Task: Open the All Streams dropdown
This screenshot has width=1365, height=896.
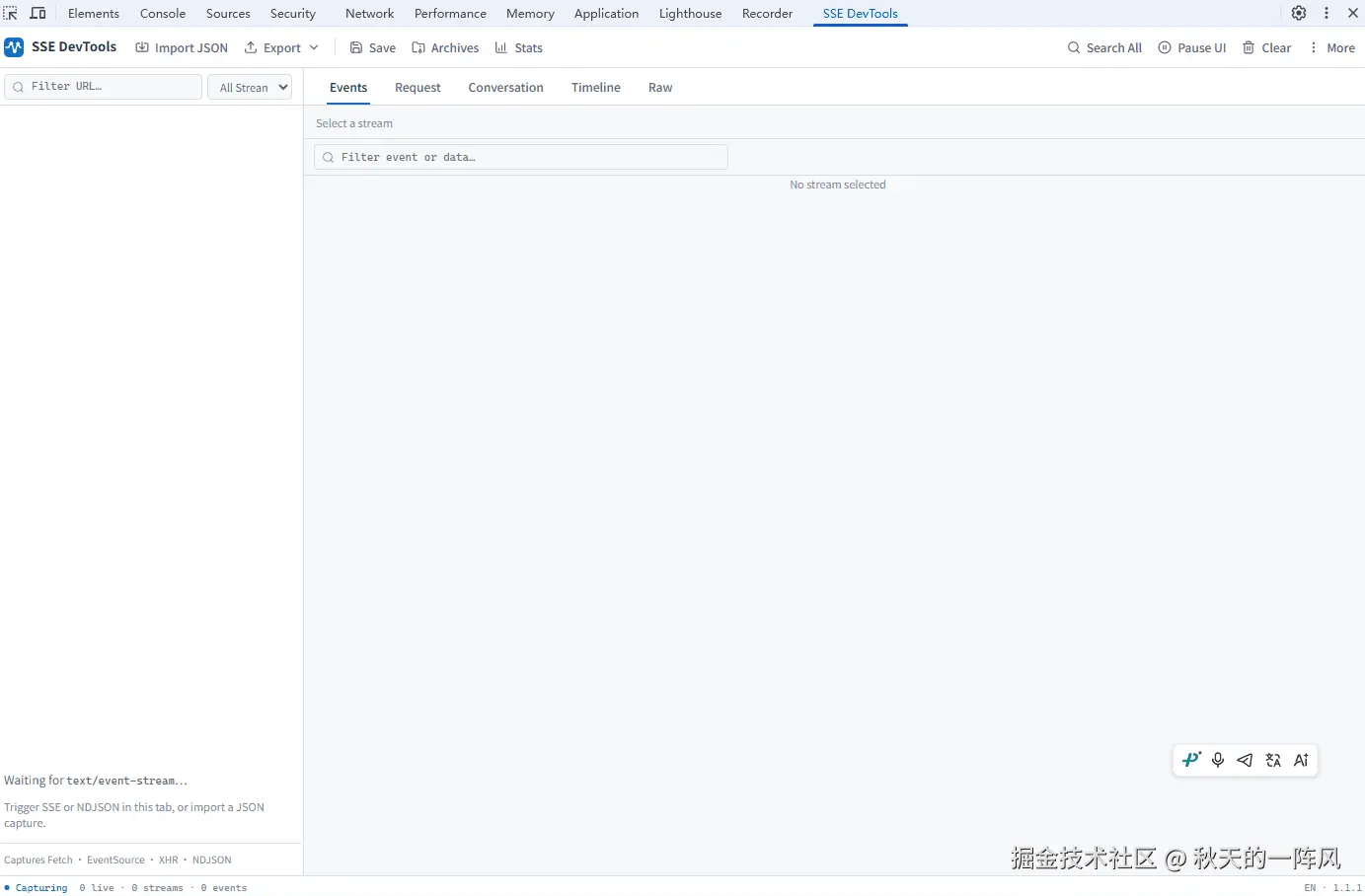Action: pyautogui.click(x=250, y=87)
